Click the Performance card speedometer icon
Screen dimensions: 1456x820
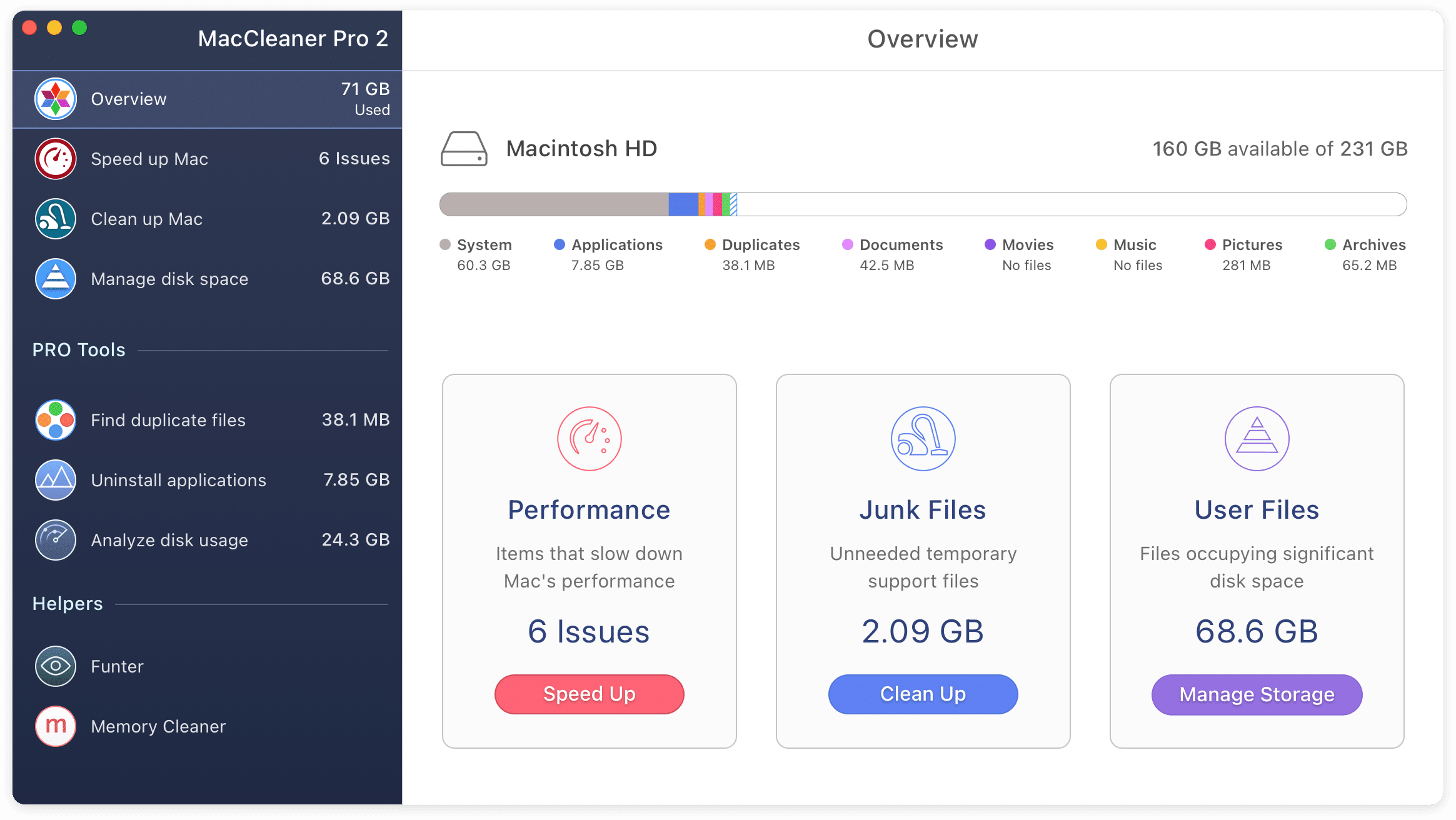coord(588,437)
